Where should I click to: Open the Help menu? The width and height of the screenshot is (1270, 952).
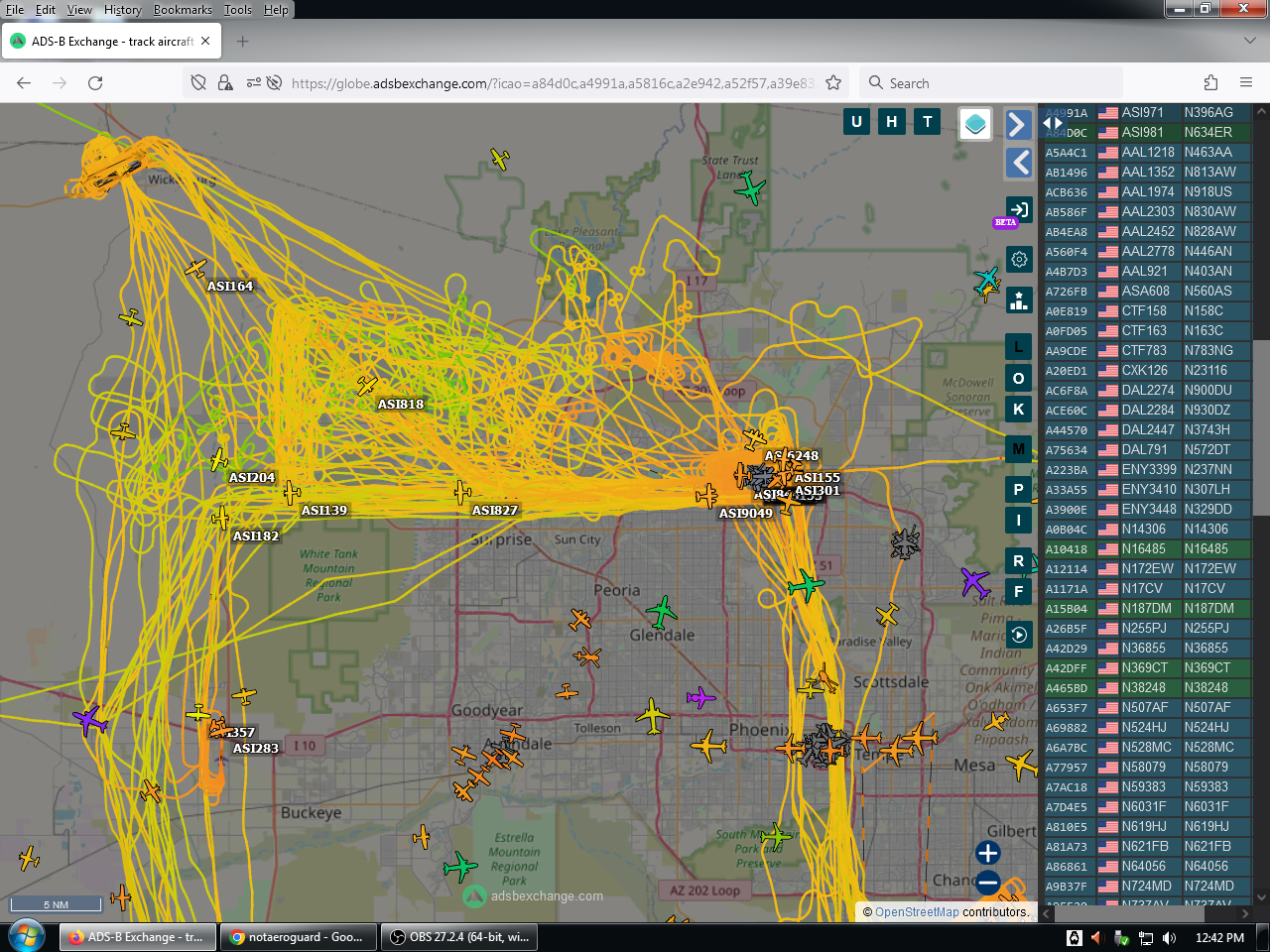[x=276, y=10]
